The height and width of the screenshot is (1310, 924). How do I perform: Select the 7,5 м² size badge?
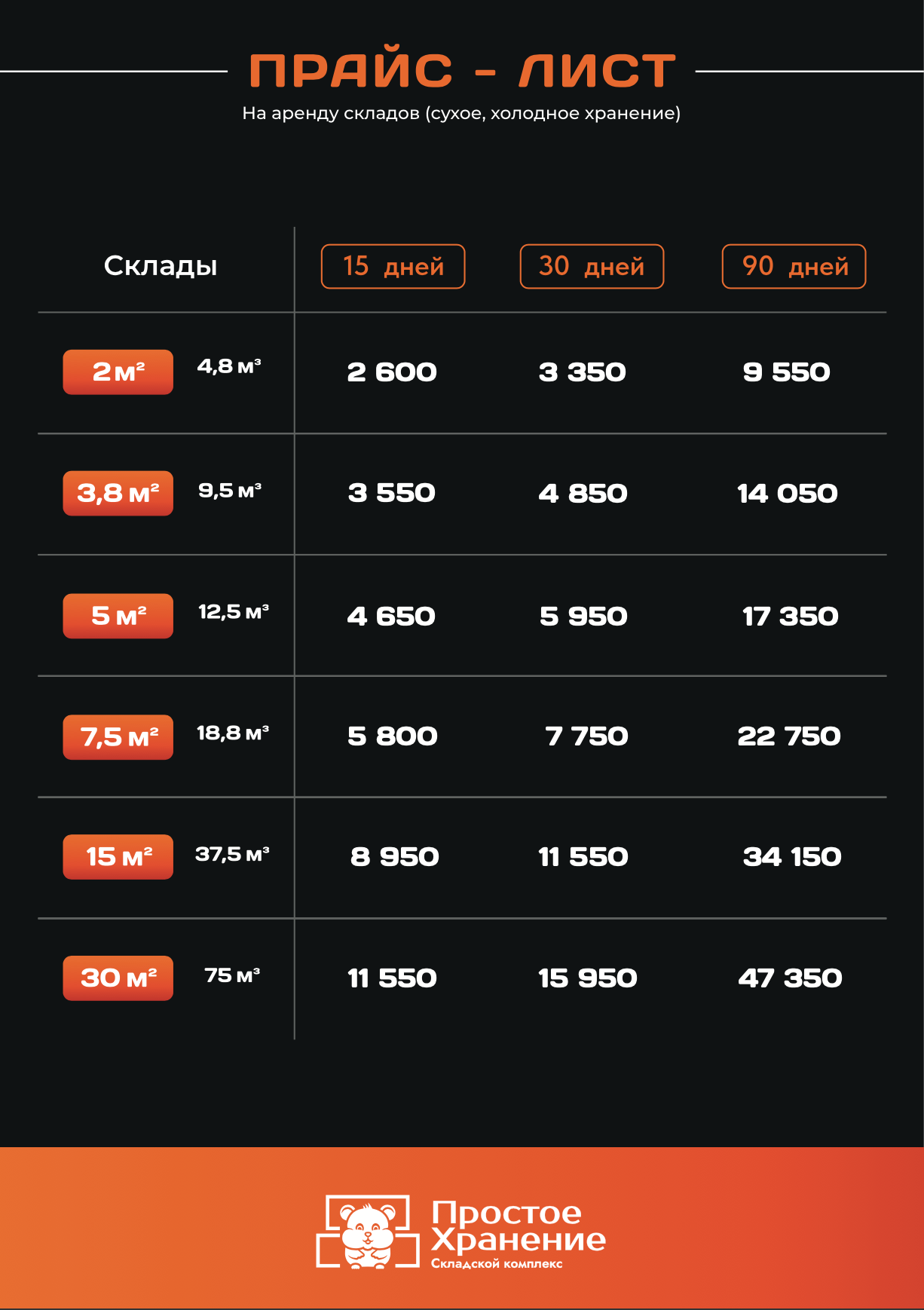pos(118,737)
